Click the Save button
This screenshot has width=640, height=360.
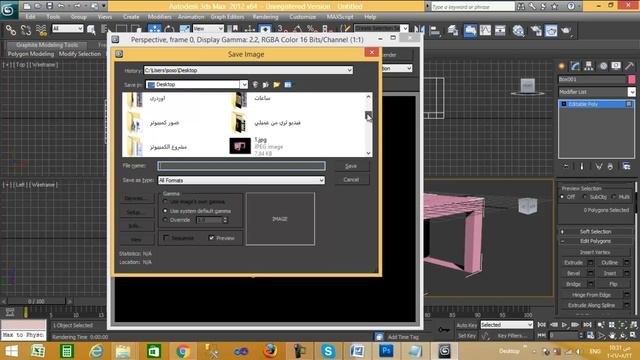351,166
